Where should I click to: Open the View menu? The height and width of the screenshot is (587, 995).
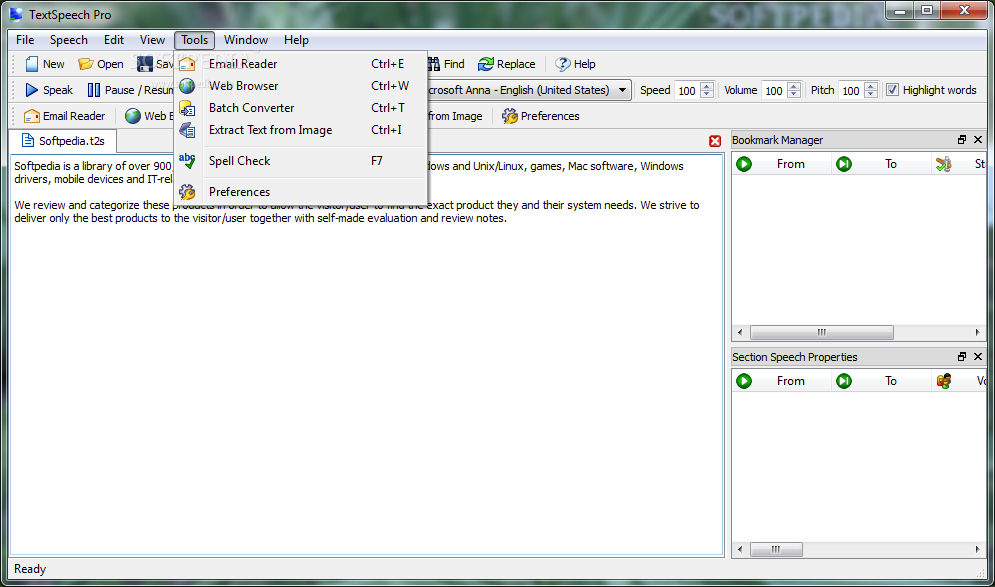pyautogui.click(x=152, y=40)
